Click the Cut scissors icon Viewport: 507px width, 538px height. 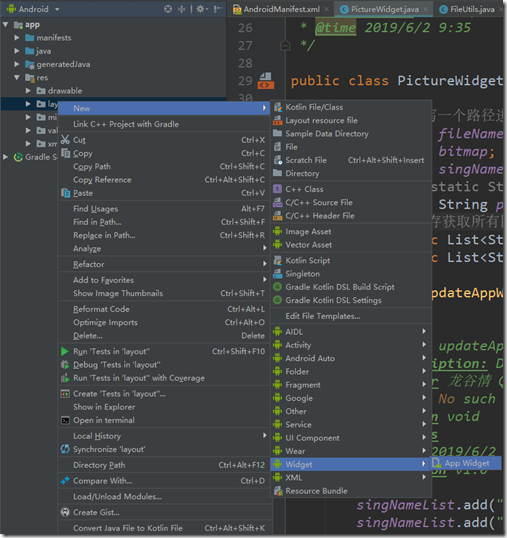click(65, 140)
